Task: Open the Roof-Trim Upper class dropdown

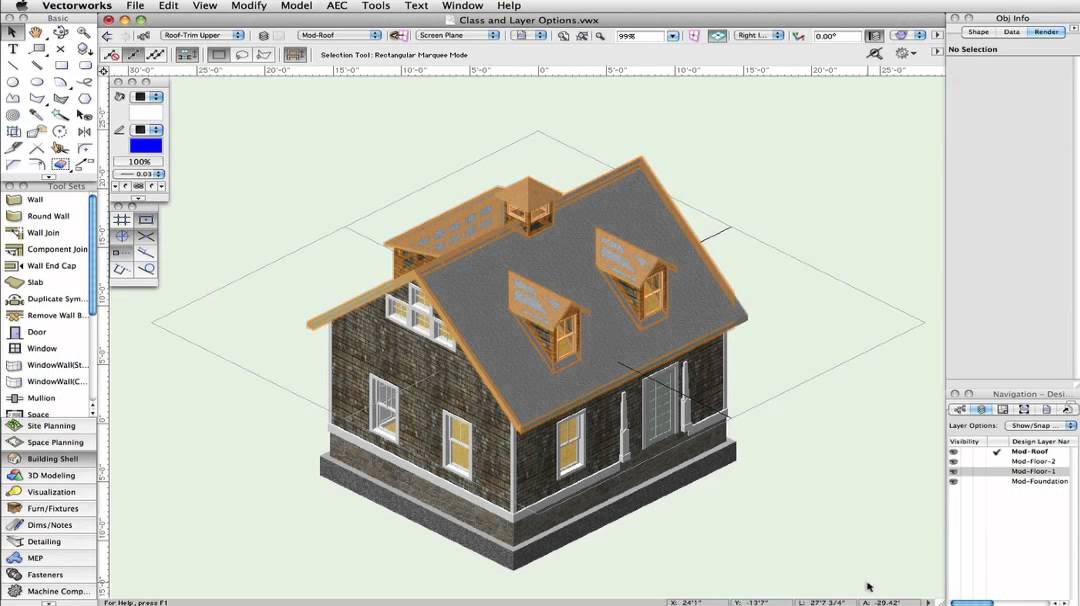Action: tap(202, 35)
